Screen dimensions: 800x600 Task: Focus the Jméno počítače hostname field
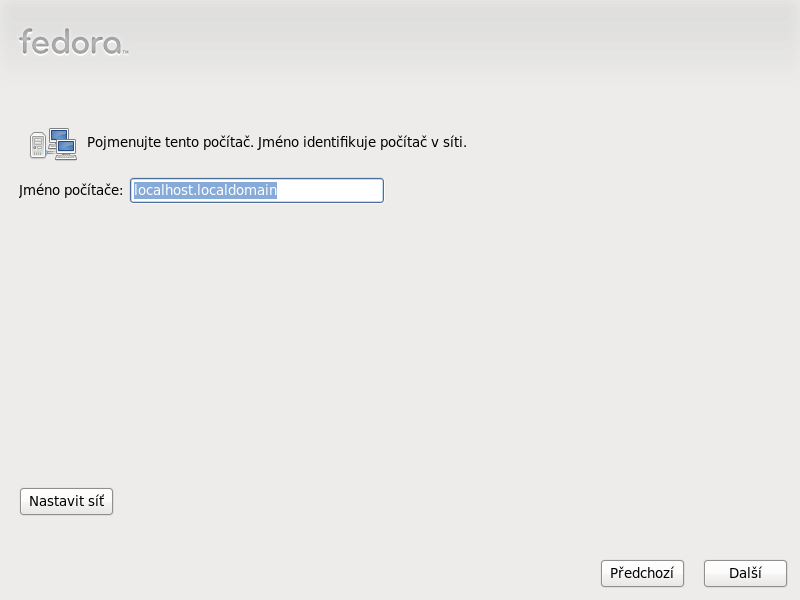coord(256,190)
